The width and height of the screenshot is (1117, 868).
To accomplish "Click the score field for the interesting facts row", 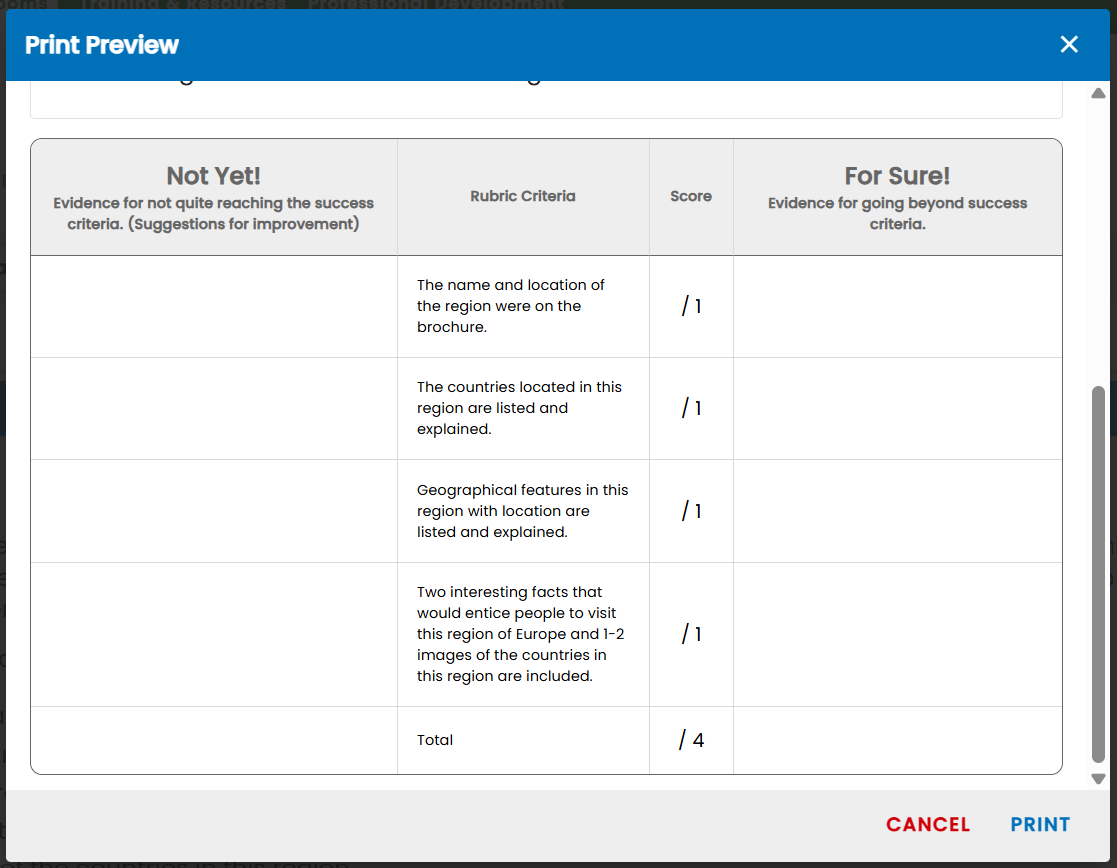I will coord(691,633).
